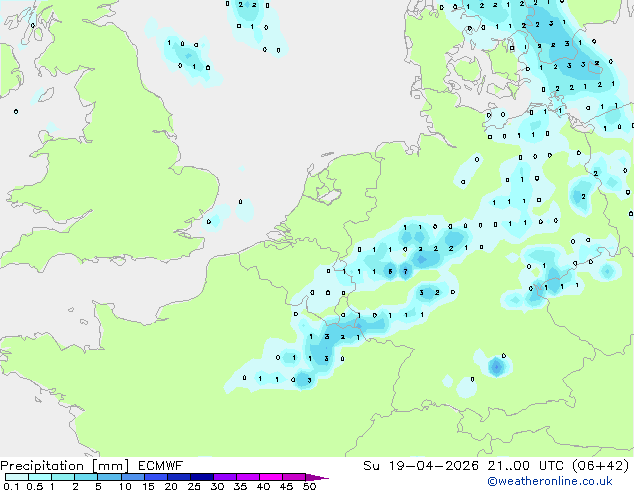This screenshot has width=634, height=490.
Task: Select the 30–35 mm purple legend swatch
Action: coord(225,477)
